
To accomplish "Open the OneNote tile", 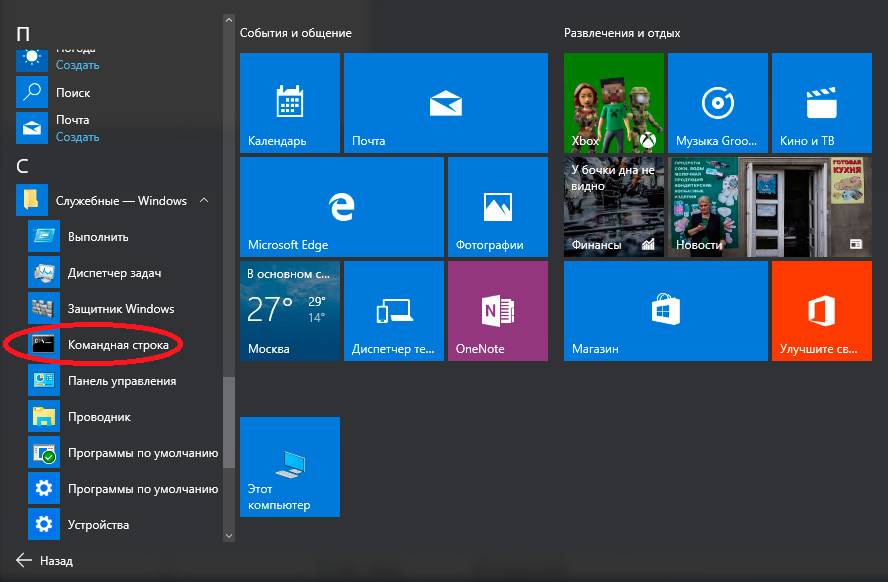I will tap(497, 311).
